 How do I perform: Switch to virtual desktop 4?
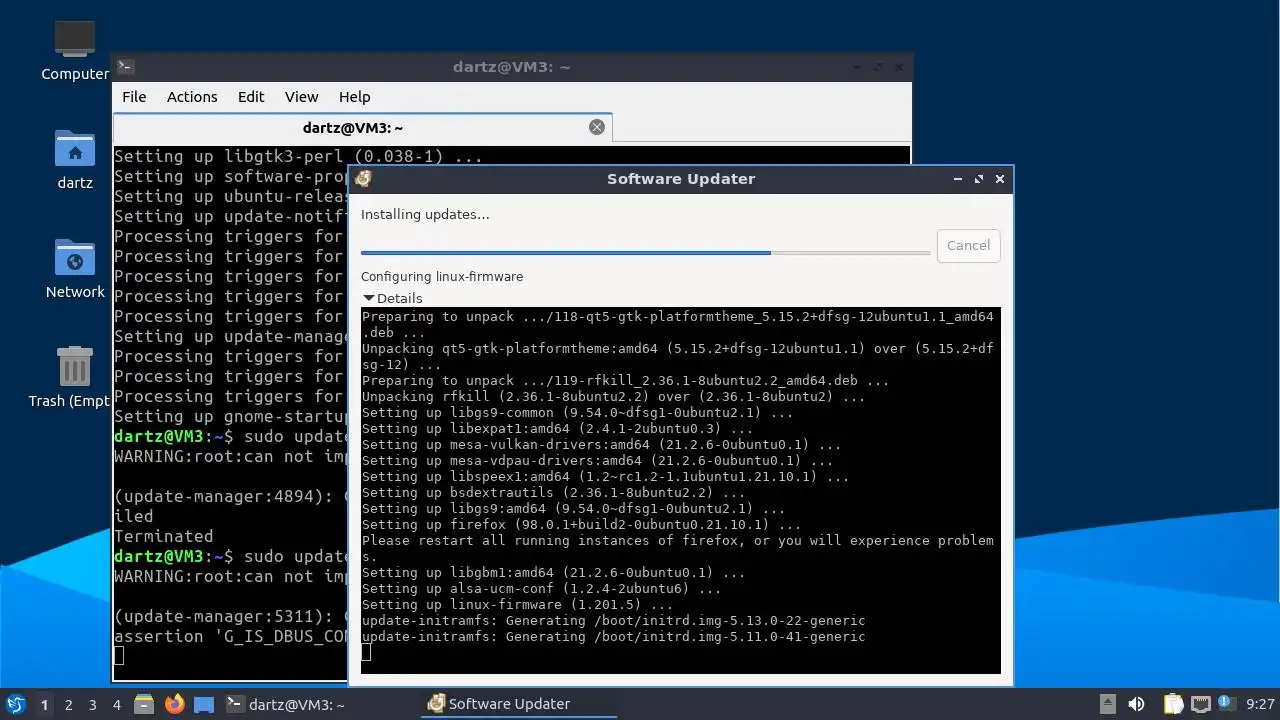point(116,705)
